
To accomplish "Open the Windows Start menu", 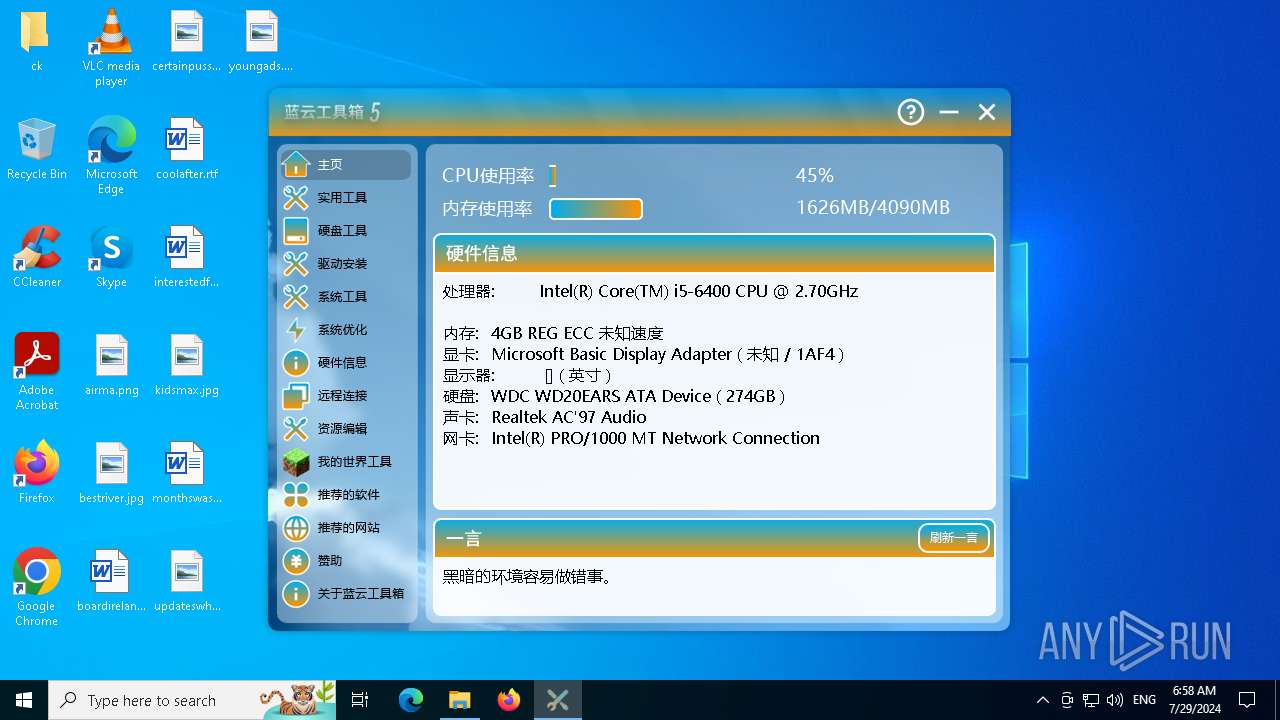I will (x=24, y=700).
